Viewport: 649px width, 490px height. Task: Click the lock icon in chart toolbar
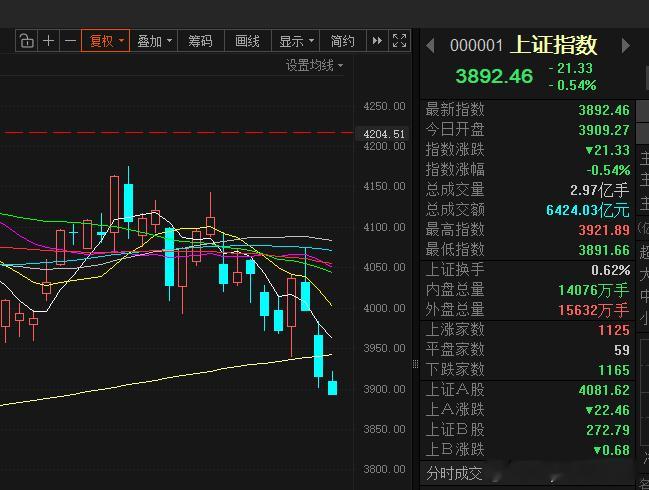click(x=26, y=41)
